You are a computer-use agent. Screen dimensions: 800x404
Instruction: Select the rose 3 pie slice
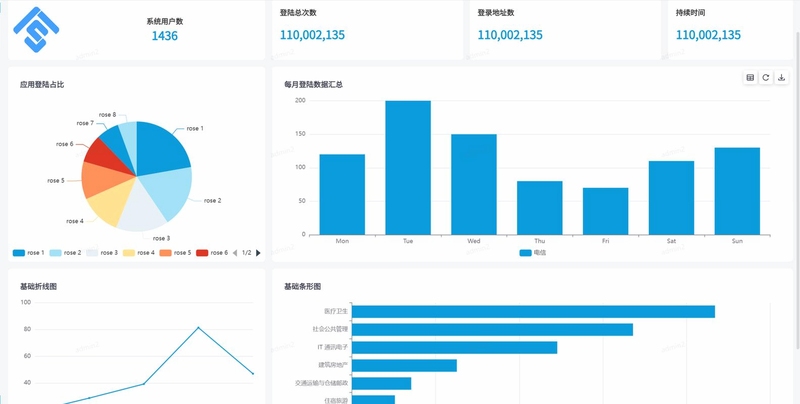coord(140,209)
